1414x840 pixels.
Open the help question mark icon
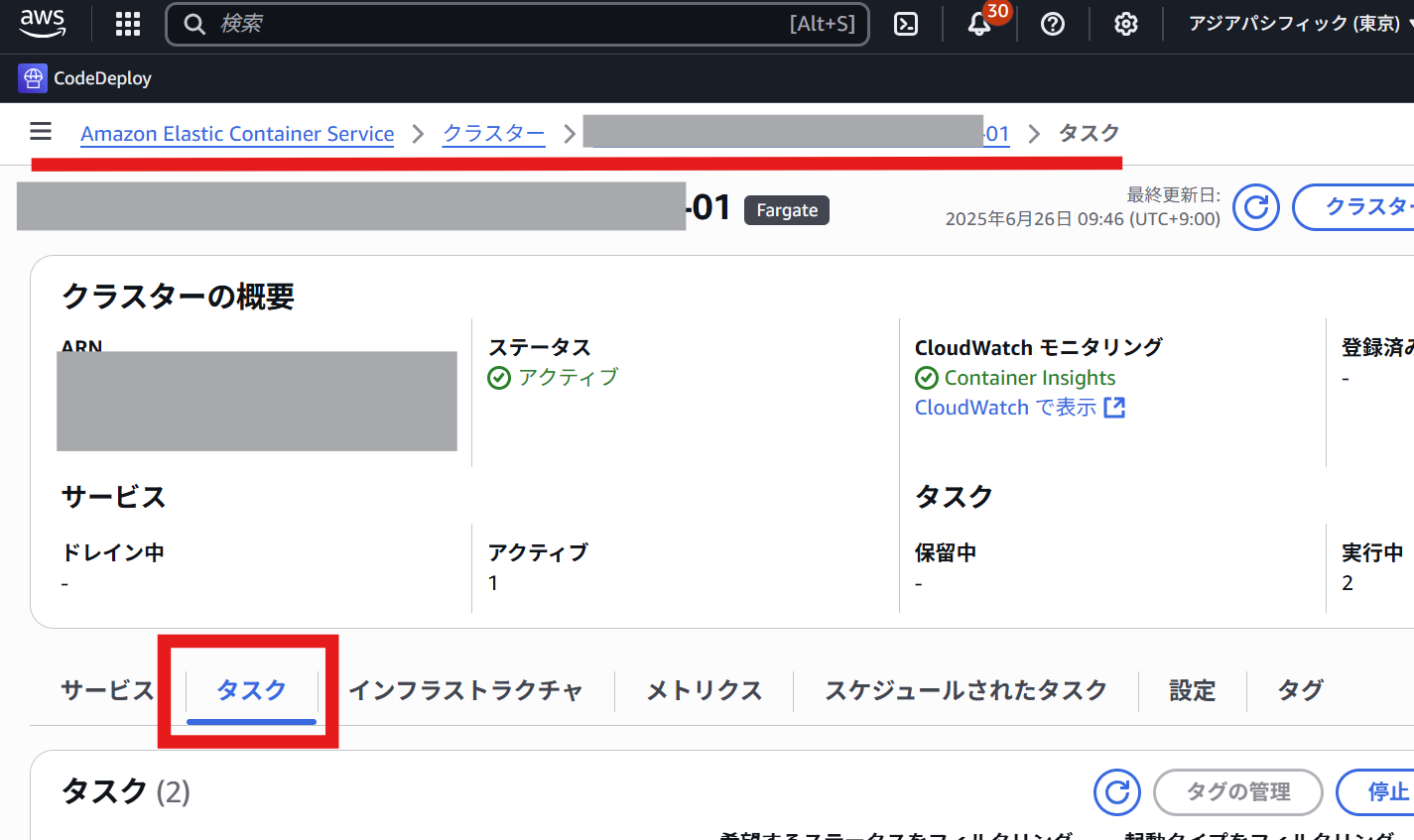tap(1053, 24)
